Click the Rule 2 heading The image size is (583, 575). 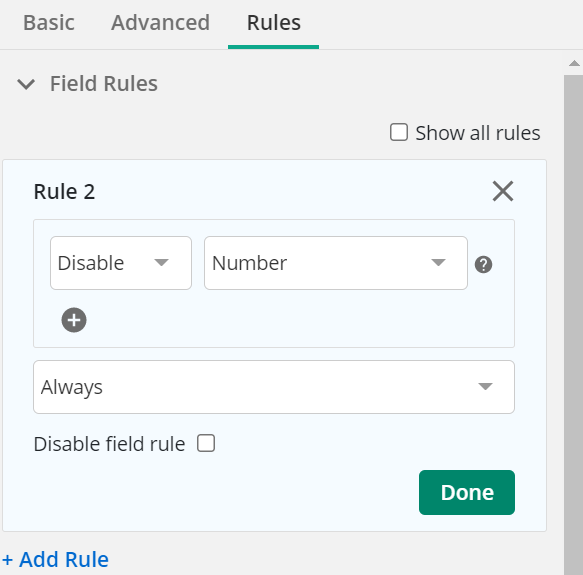(64, 192)
